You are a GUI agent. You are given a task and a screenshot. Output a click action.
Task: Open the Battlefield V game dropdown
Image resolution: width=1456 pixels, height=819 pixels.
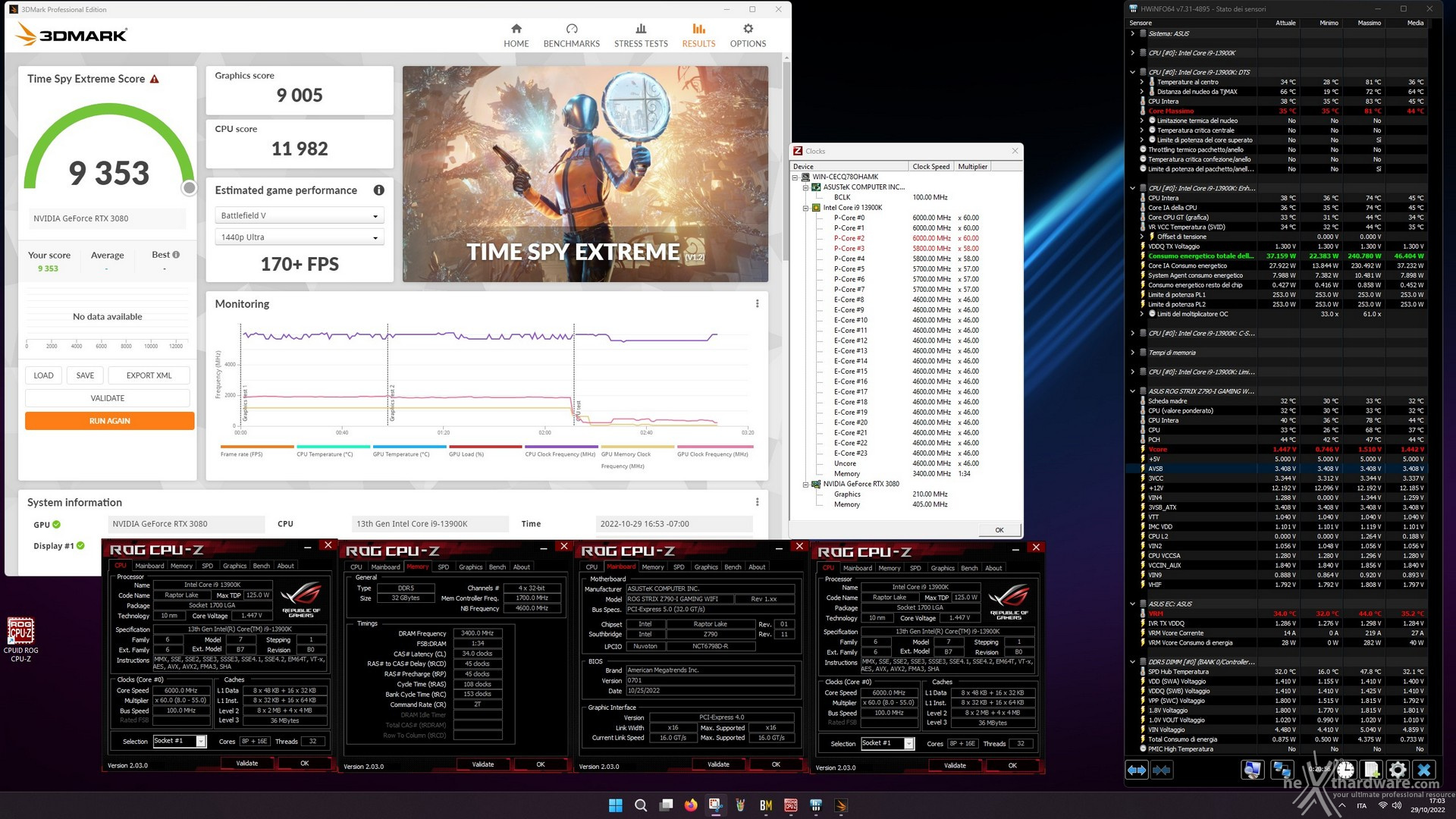300,215
